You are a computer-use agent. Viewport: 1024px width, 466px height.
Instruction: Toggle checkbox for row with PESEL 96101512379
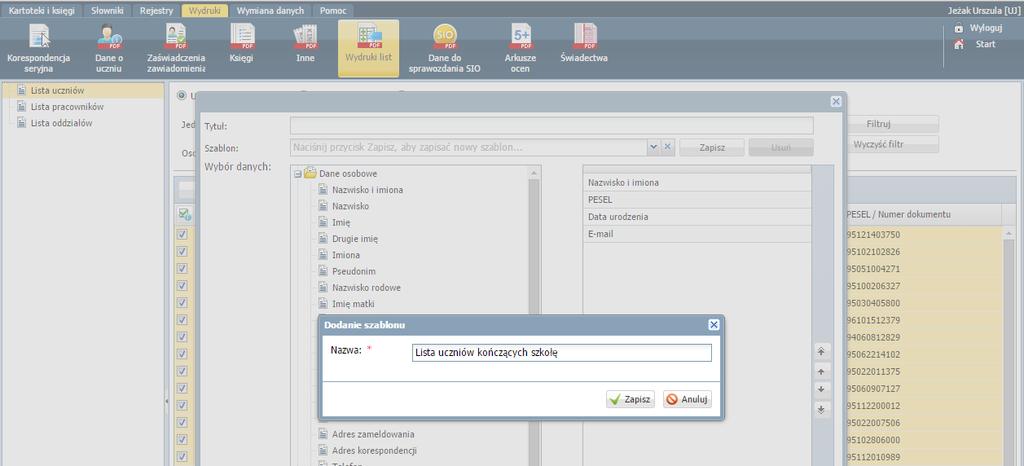point(182,320)
